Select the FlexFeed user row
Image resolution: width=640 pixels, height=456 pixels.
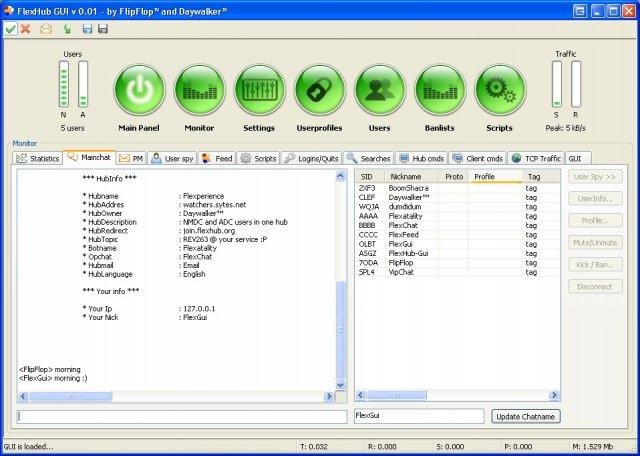pos(457,235)
